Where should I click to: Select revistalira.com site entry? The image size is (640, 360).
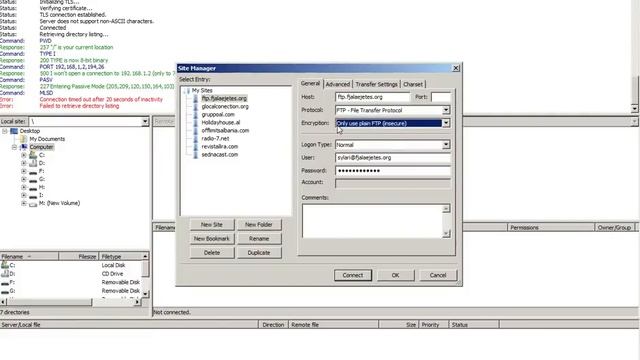tap(220, 147)
